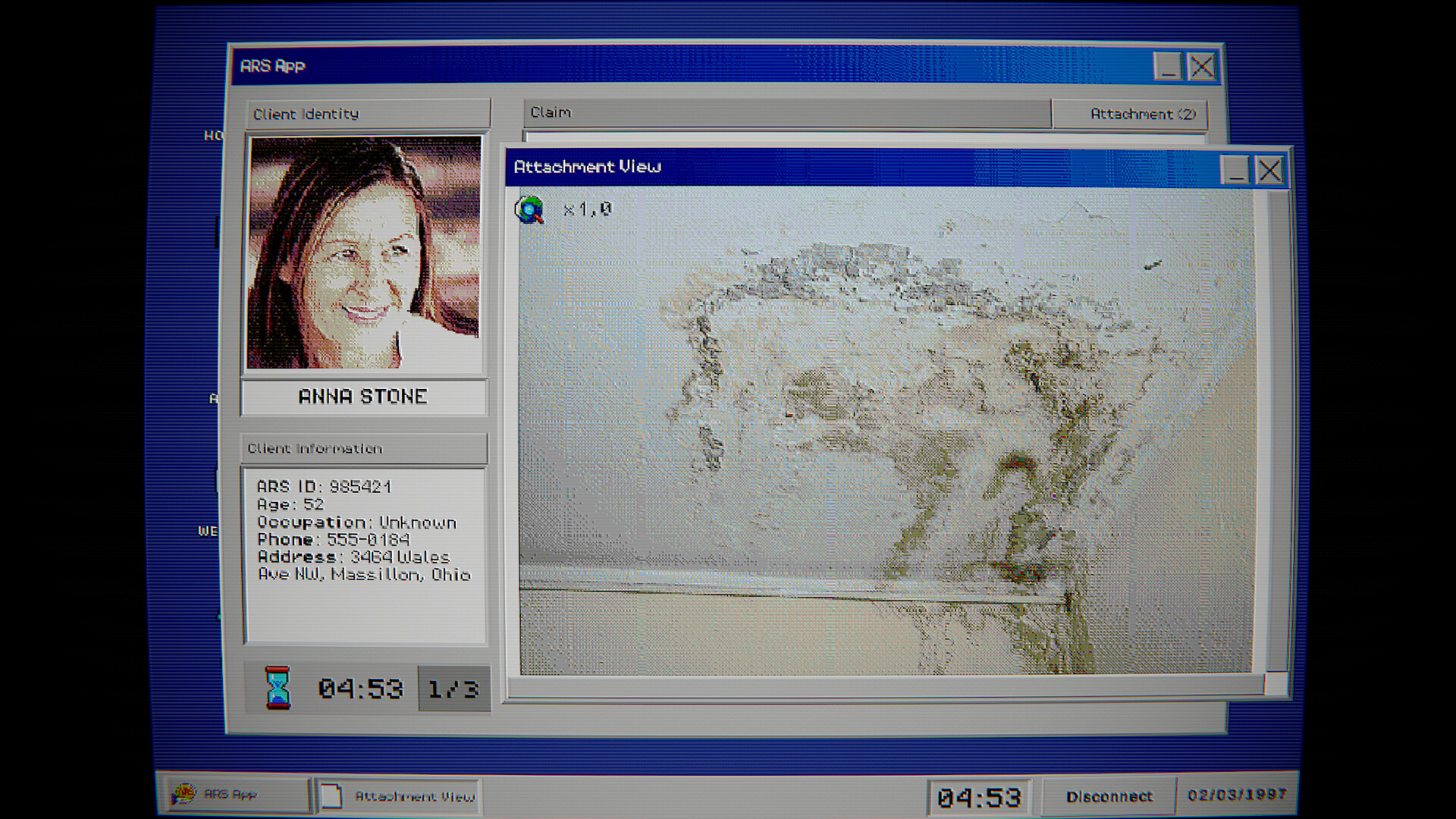The width and height of the screenshot is (1456, 819).
Task: Click the magnifier zoom icon in Attachment View
Action: [530, 210]
